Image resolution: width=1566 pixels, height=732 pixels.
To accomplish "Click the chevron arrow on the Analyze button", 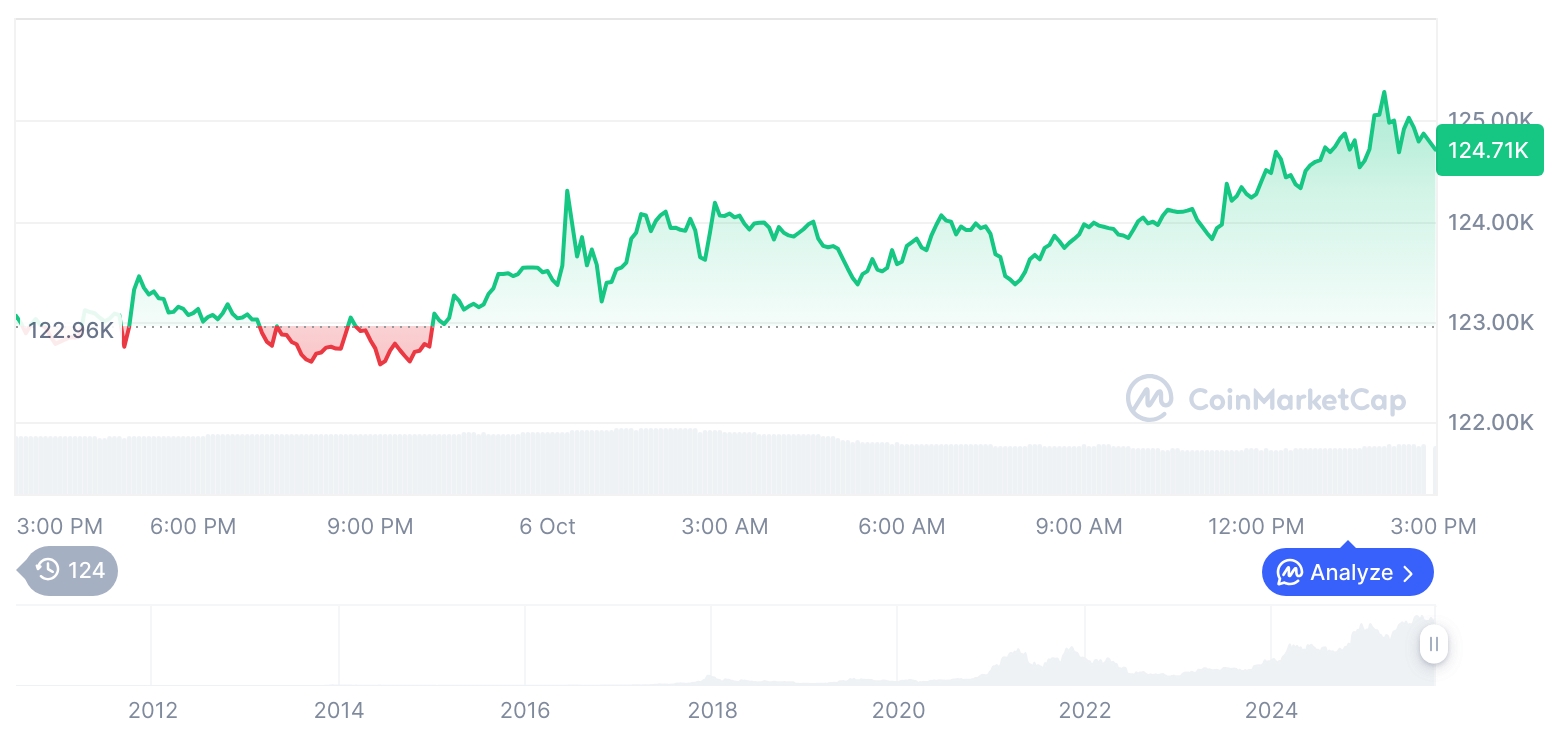I will (x=1408, y=573).
